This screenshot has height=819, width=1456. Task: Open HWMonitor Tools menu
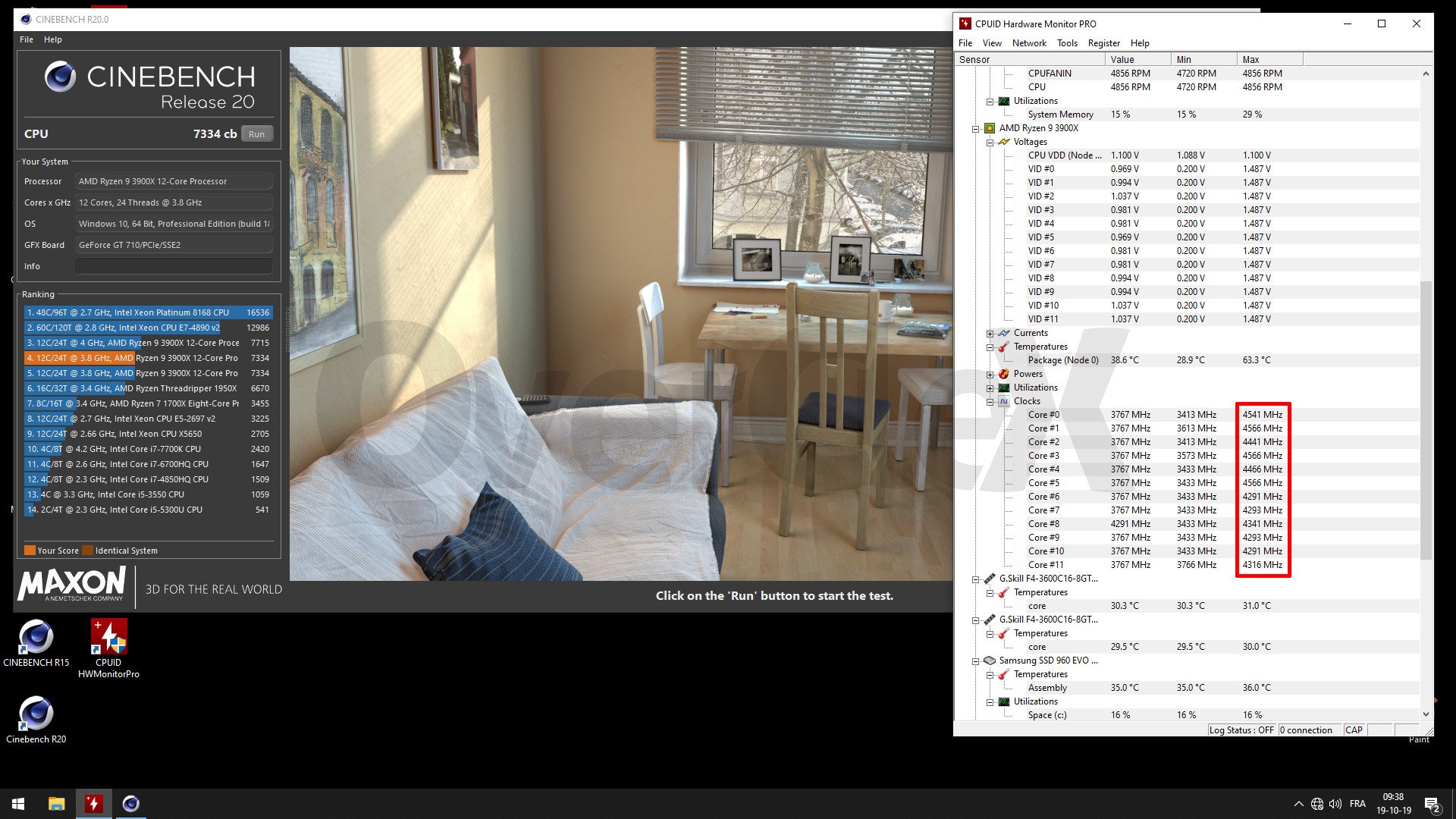(1067, 43)
